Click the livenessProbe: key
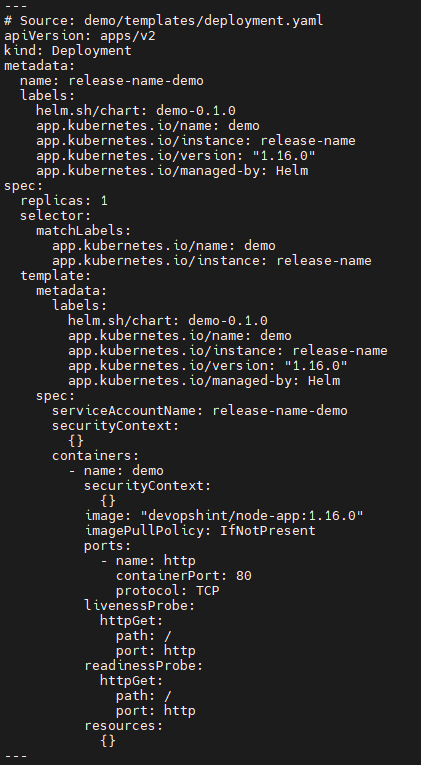The width and height of the screenshot is (421, 765). [x=140, y=606]
